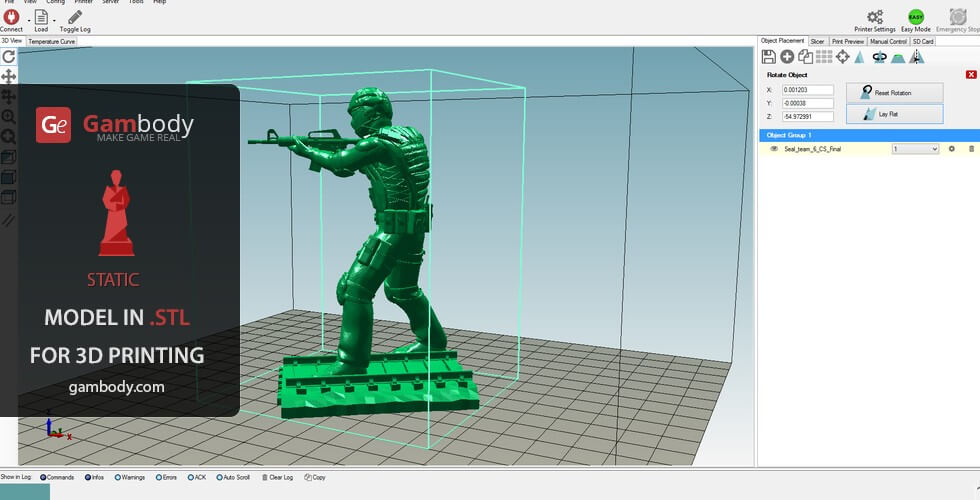Select the move view arrows tool
980x500 pixels.
pos(8,76)
